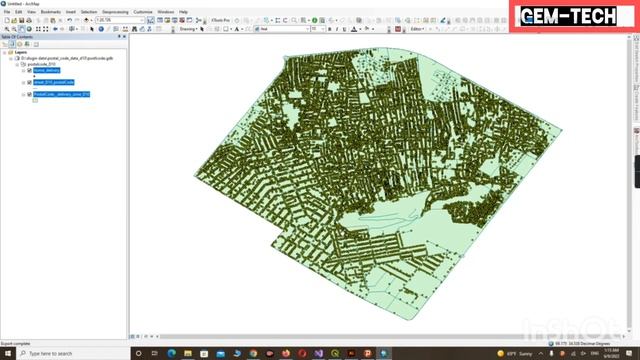Open the Catalog window icon
This screenshot has width=640, height=360.
[167, 20]
